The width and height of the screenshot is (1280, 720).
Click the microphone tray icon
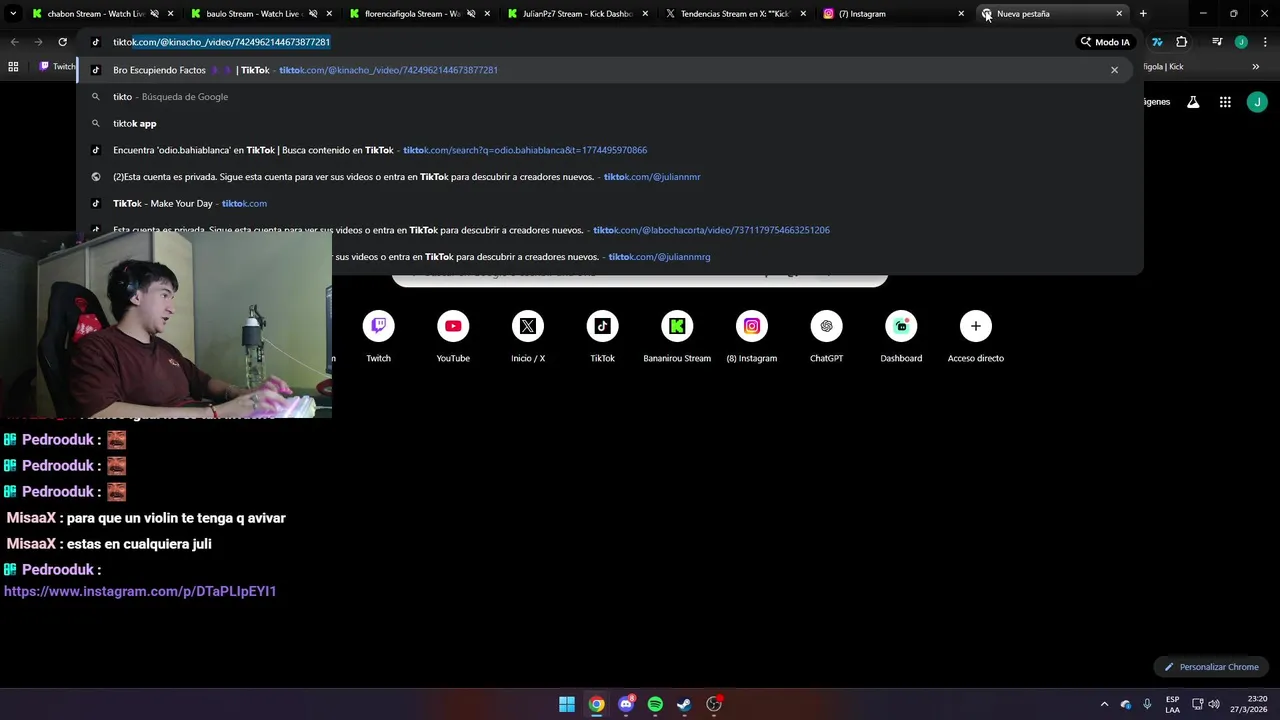point(1147,704)
